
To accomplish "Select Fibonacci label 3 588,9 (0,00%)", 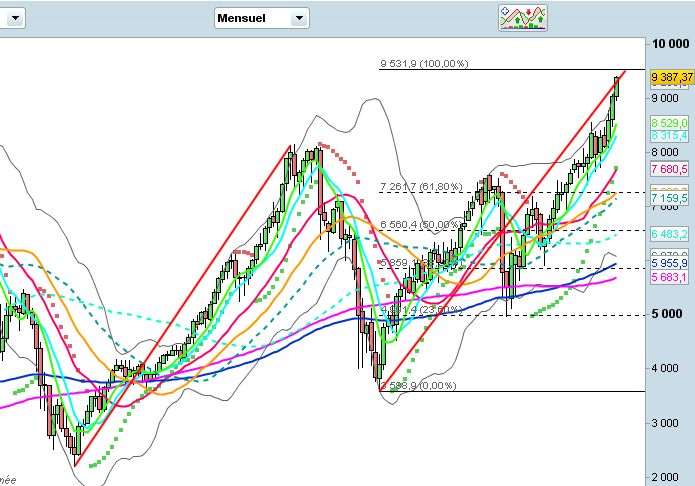I will click(x=418, y=386).
